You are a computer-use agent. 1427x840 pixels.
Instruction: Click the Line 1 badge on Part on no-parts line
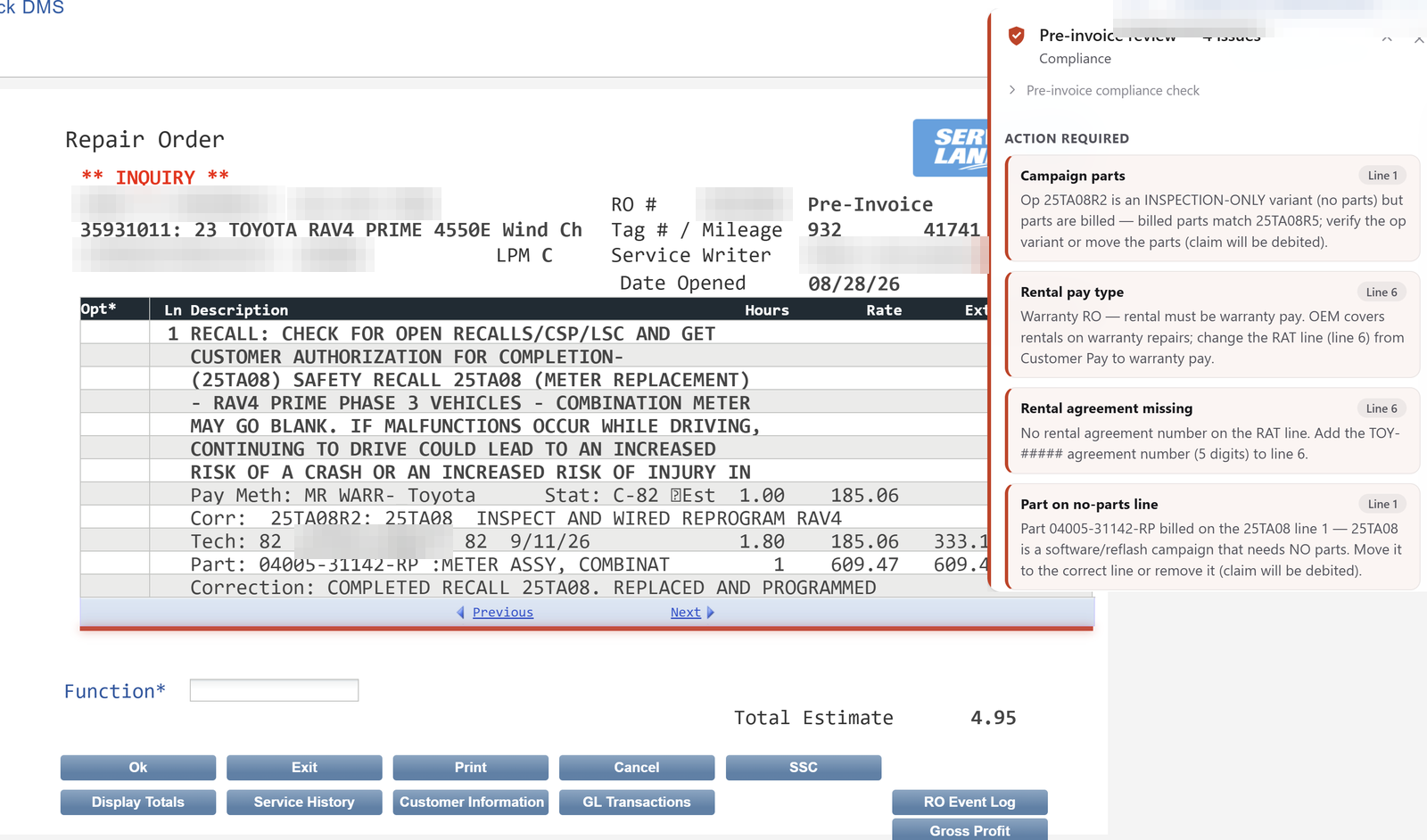coord(1382,504)
